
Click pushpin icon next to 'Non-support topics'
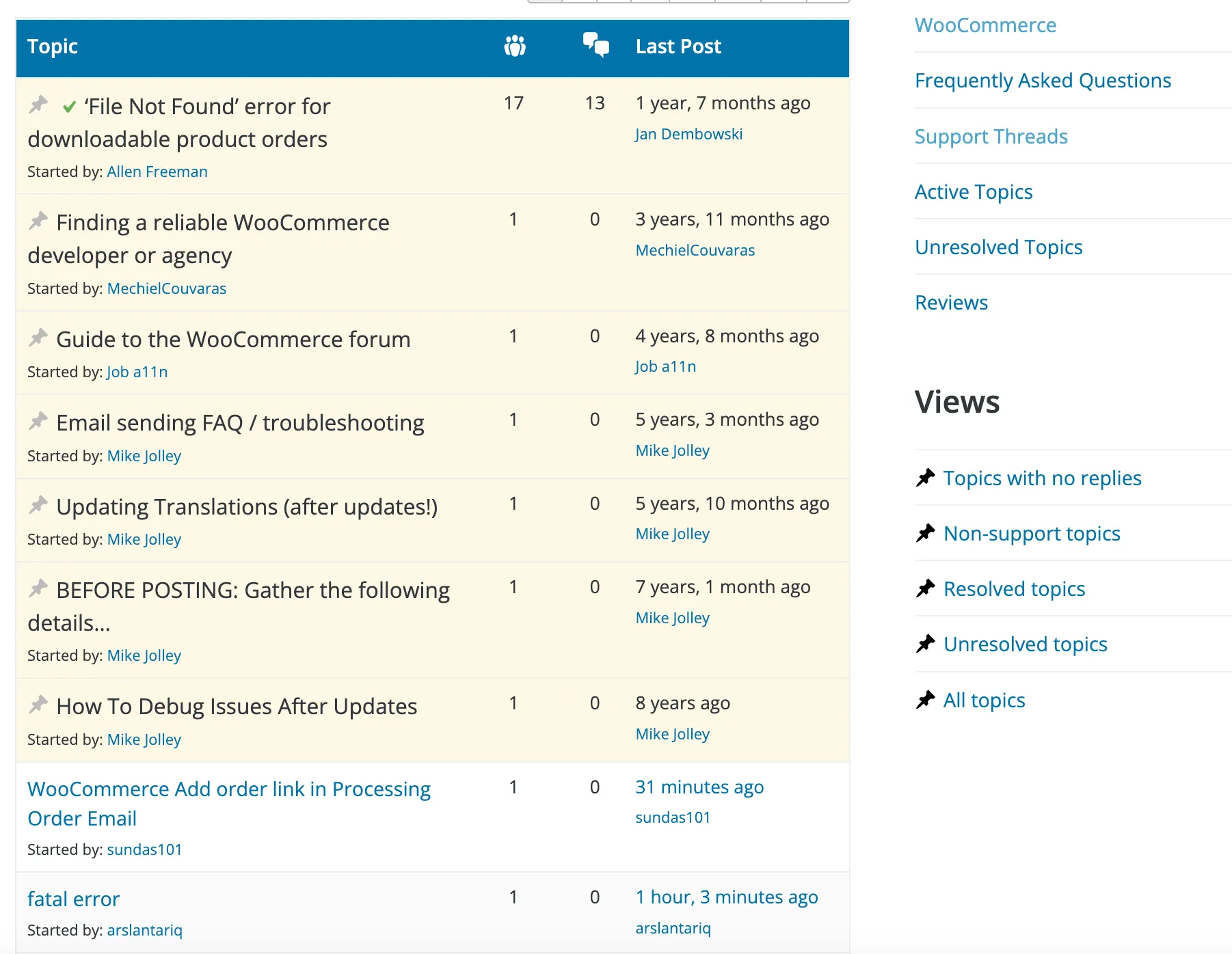point(926,533)
